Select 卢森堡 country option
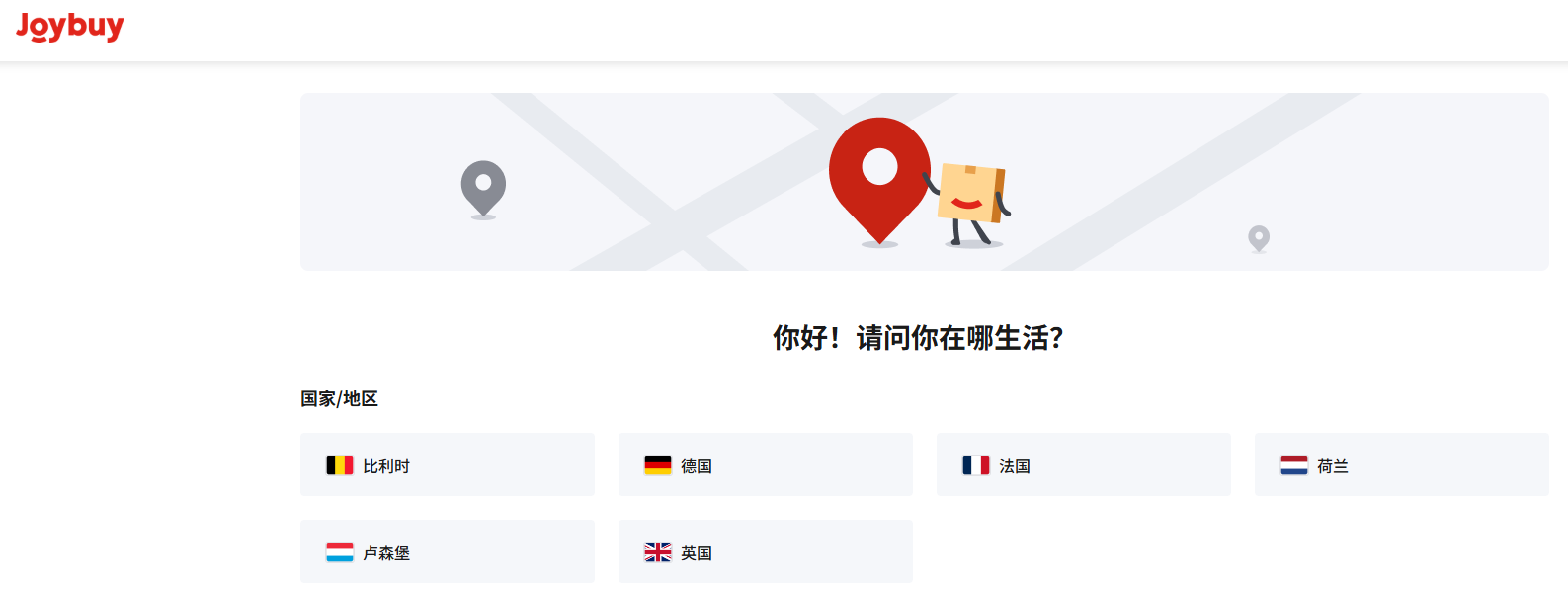This screenshot has height=606, width=1568. click(448, 552)
